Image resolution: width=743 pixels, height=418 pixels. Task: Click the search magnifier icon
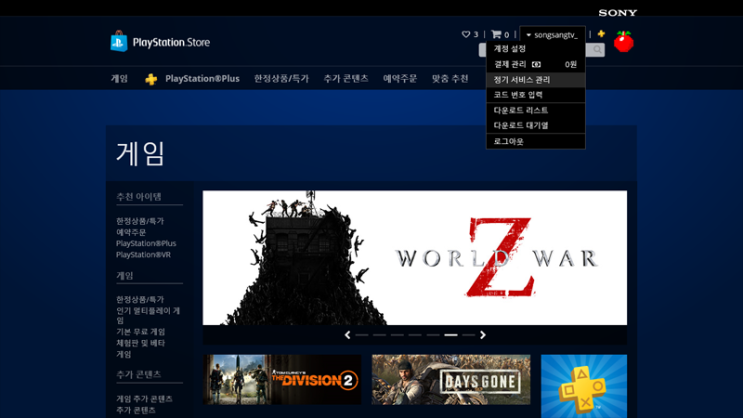597,49
